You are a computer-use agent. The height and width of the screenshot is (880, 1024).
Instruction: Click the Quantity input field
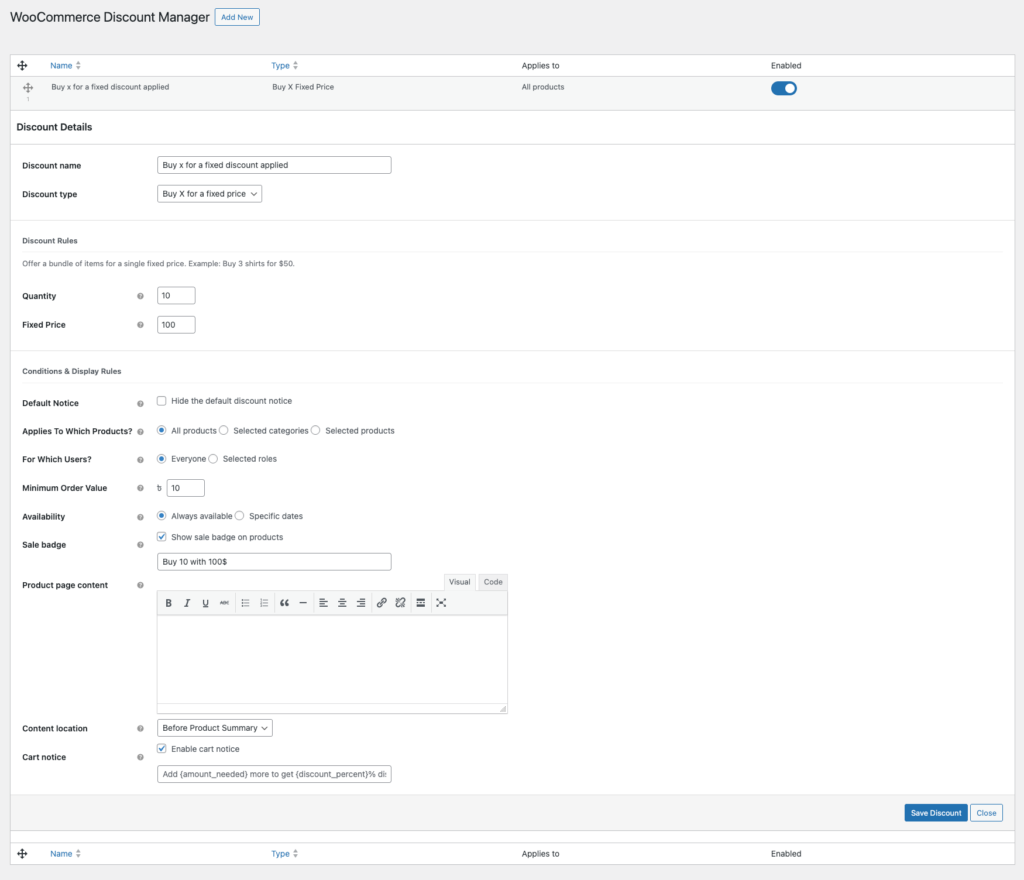coord(176,296)
